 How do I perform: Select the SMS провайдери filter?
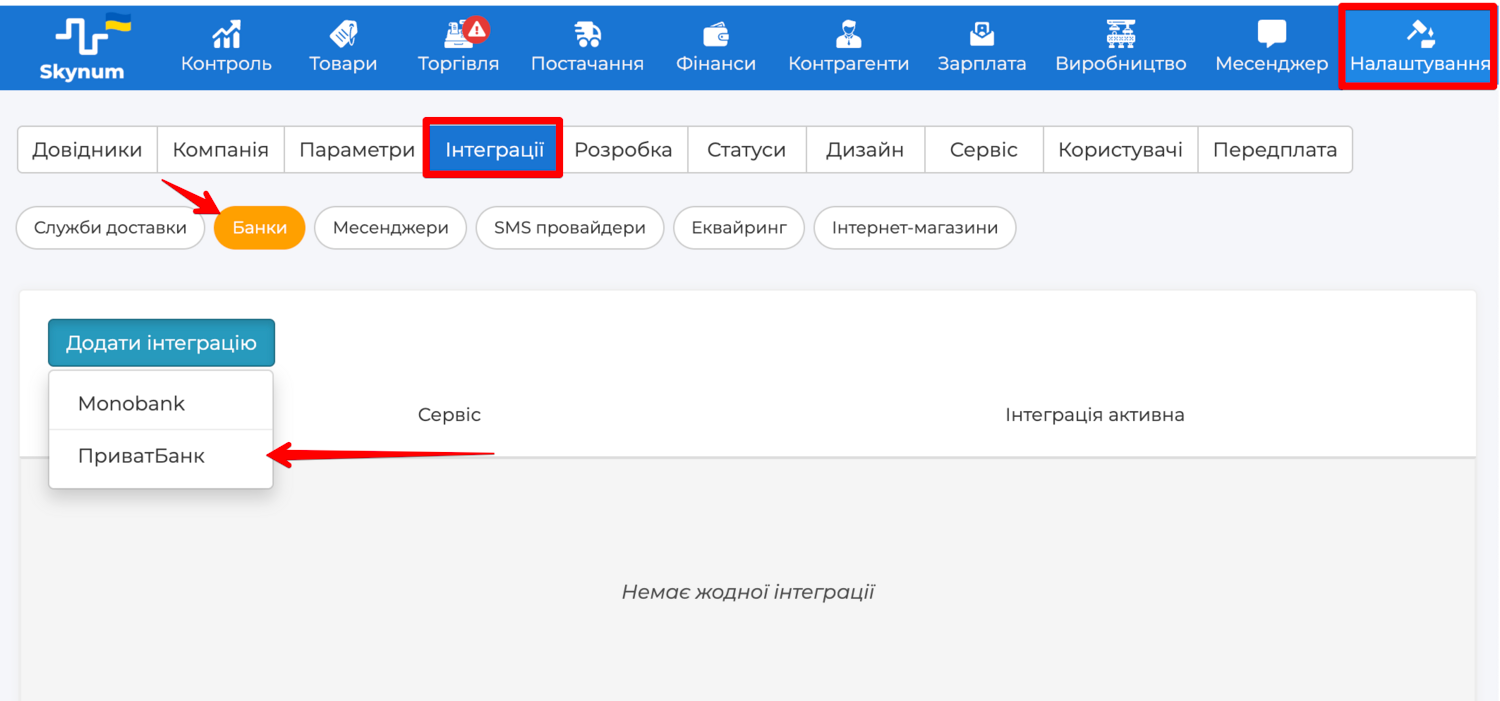tap(569, 228)
